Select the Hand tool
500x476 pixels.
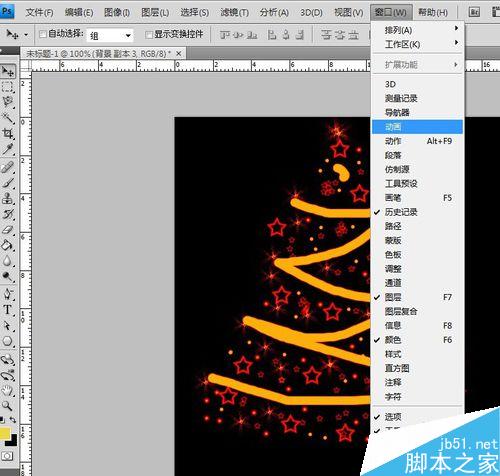point(7,390)
